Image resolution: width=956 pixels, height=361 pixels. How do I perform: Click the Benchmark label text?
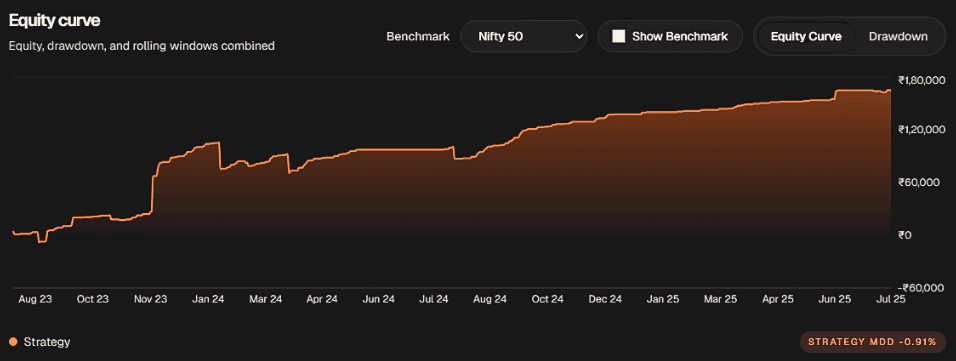(418, 37)
